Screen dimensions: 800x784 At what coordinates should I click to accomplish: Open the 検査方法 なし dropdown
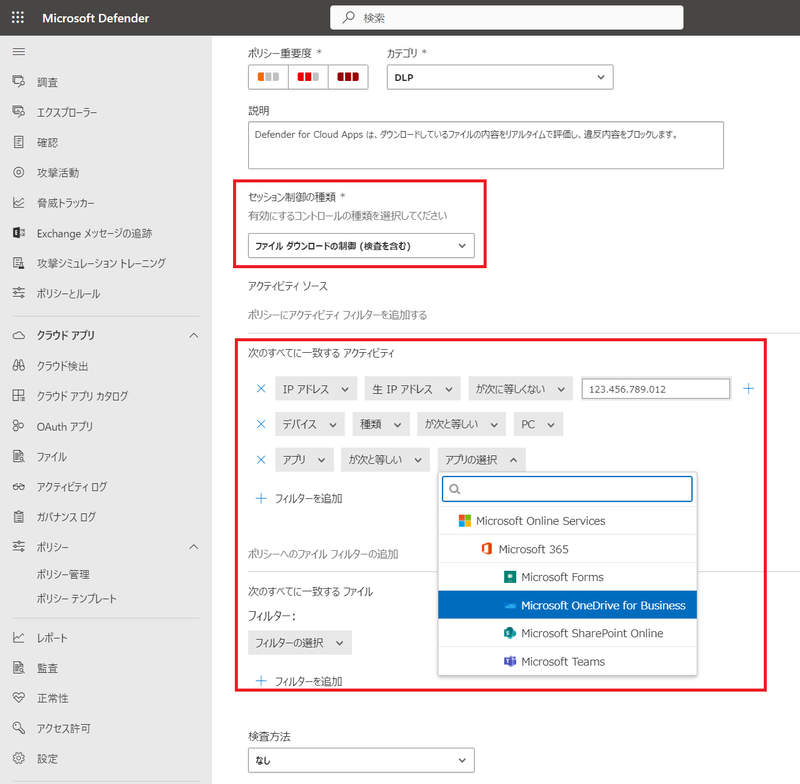[361, 760]
